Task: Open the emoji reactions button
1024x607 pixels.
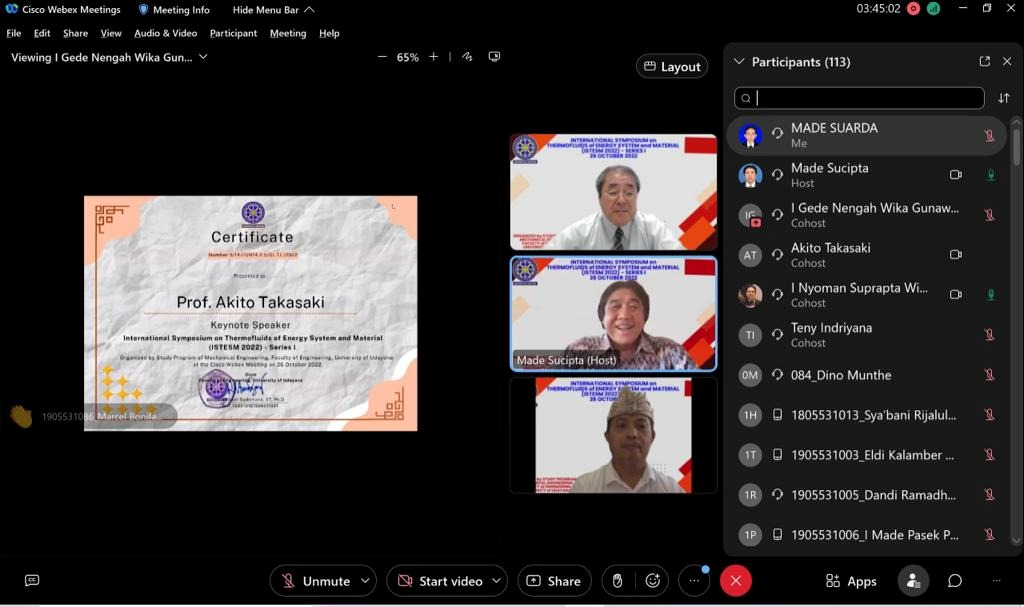Action: pyautogui.click(x=653, y=581)
